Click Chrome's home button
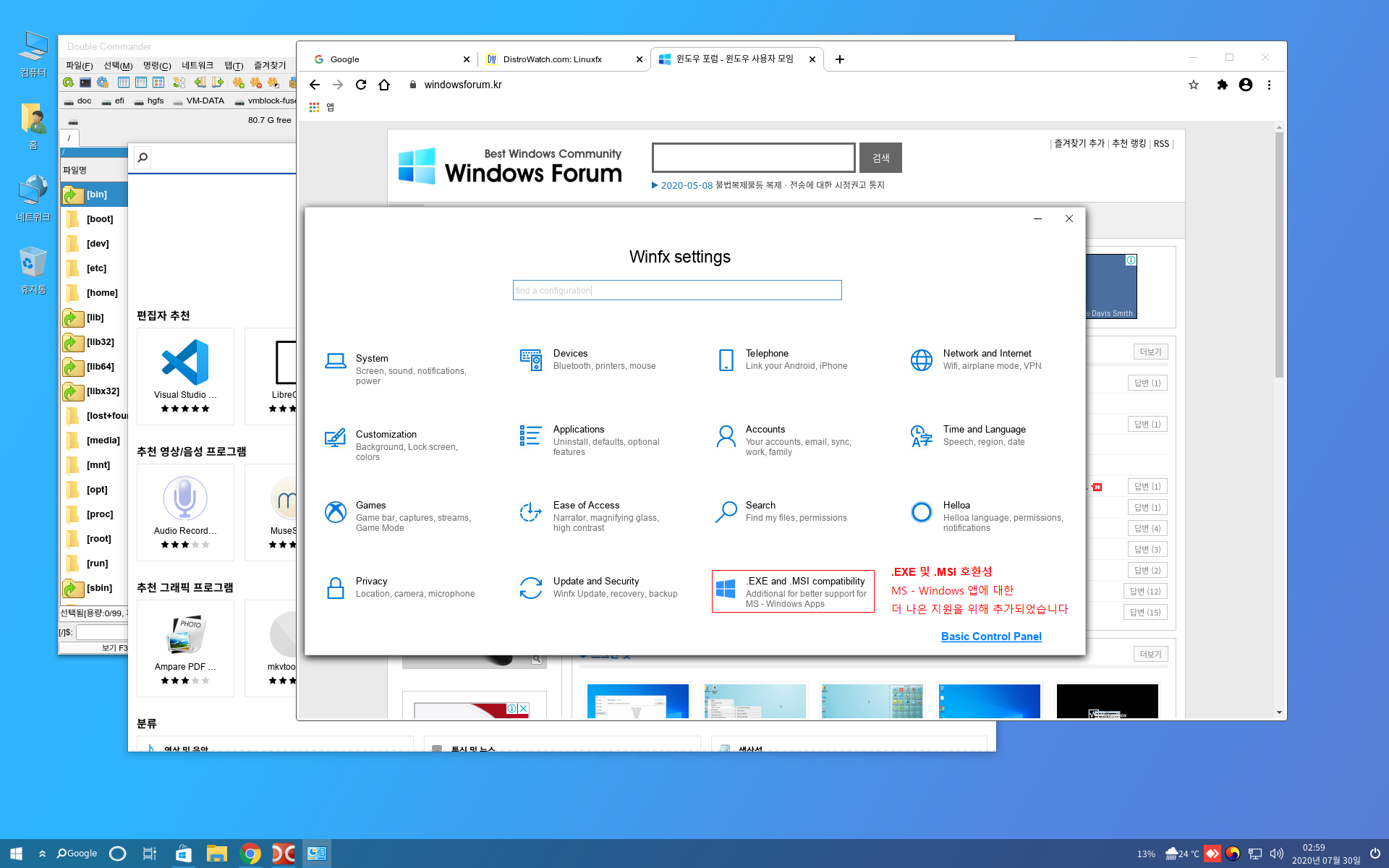 [384, 85]
